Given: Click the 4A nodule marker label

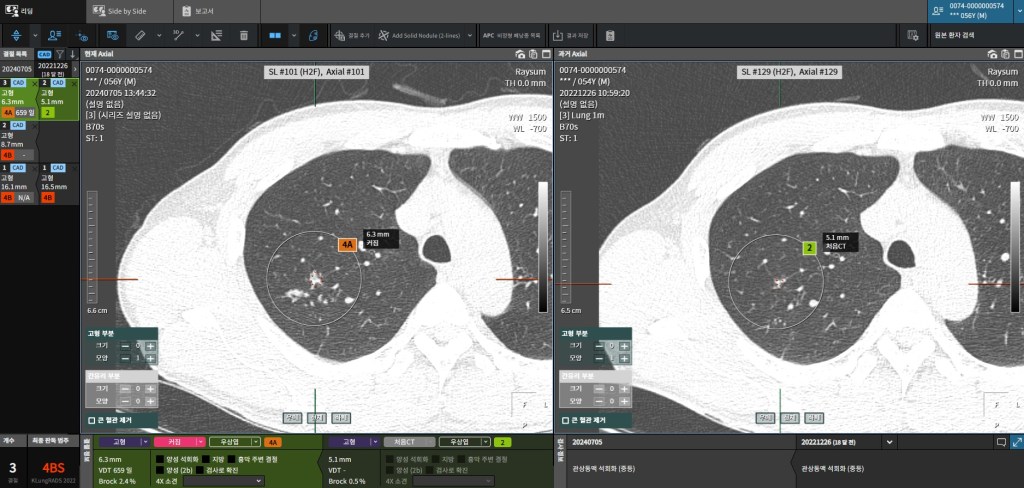Looking at the screenshot, I should (348, 244).
